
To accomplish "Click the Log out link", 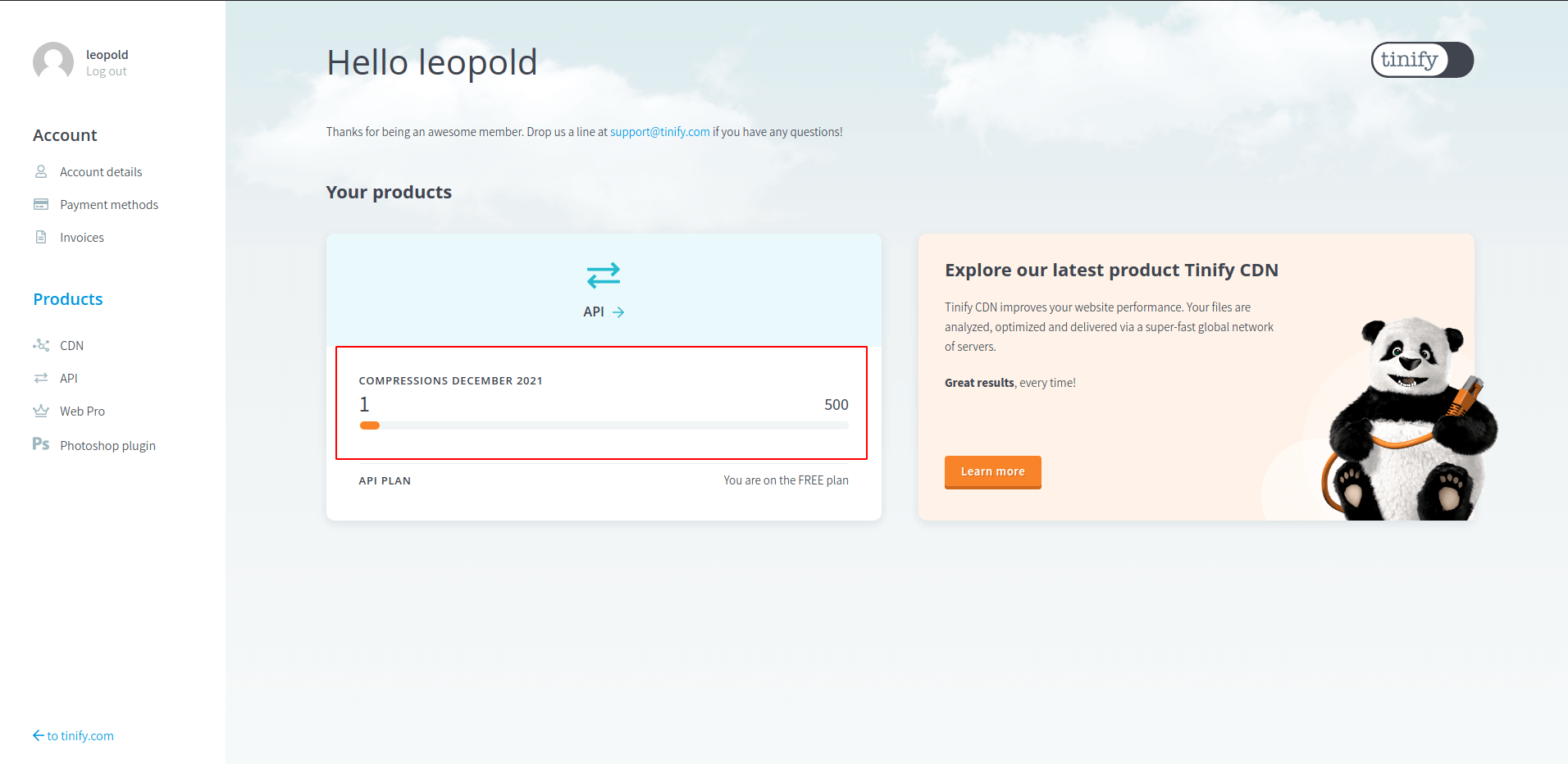I will coord(107,71).
